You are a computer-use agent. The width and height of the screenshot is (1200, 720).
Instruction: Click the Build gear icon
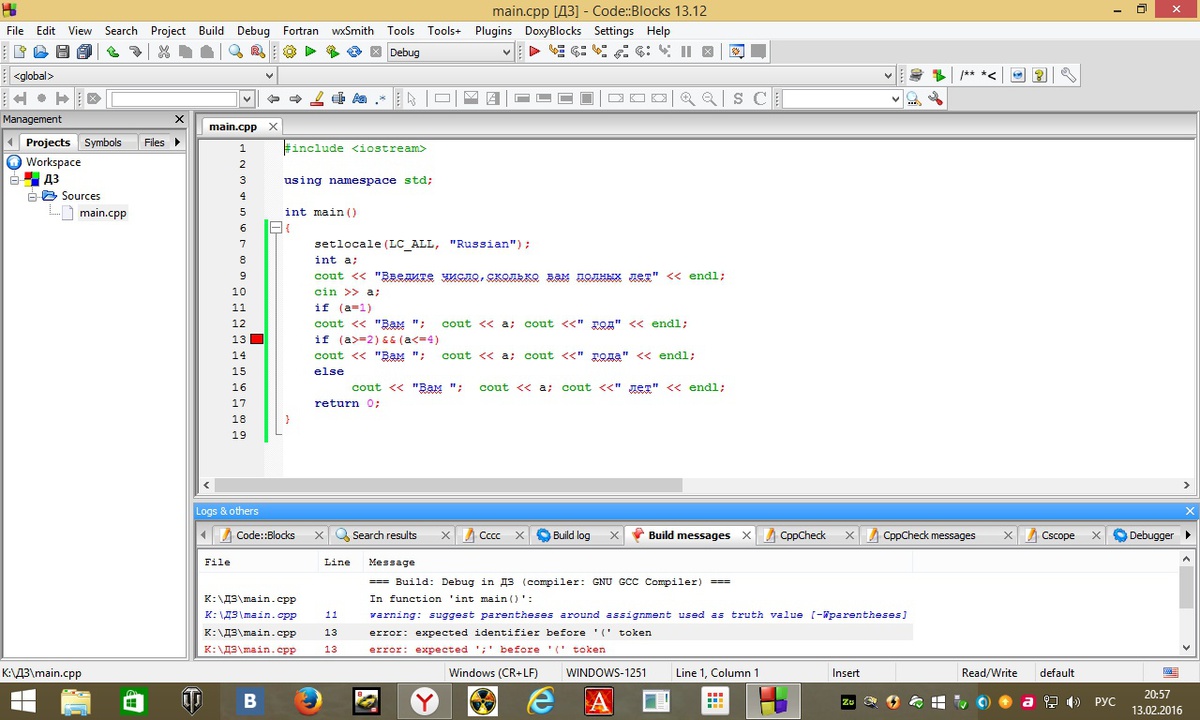[x=290, y=52]
